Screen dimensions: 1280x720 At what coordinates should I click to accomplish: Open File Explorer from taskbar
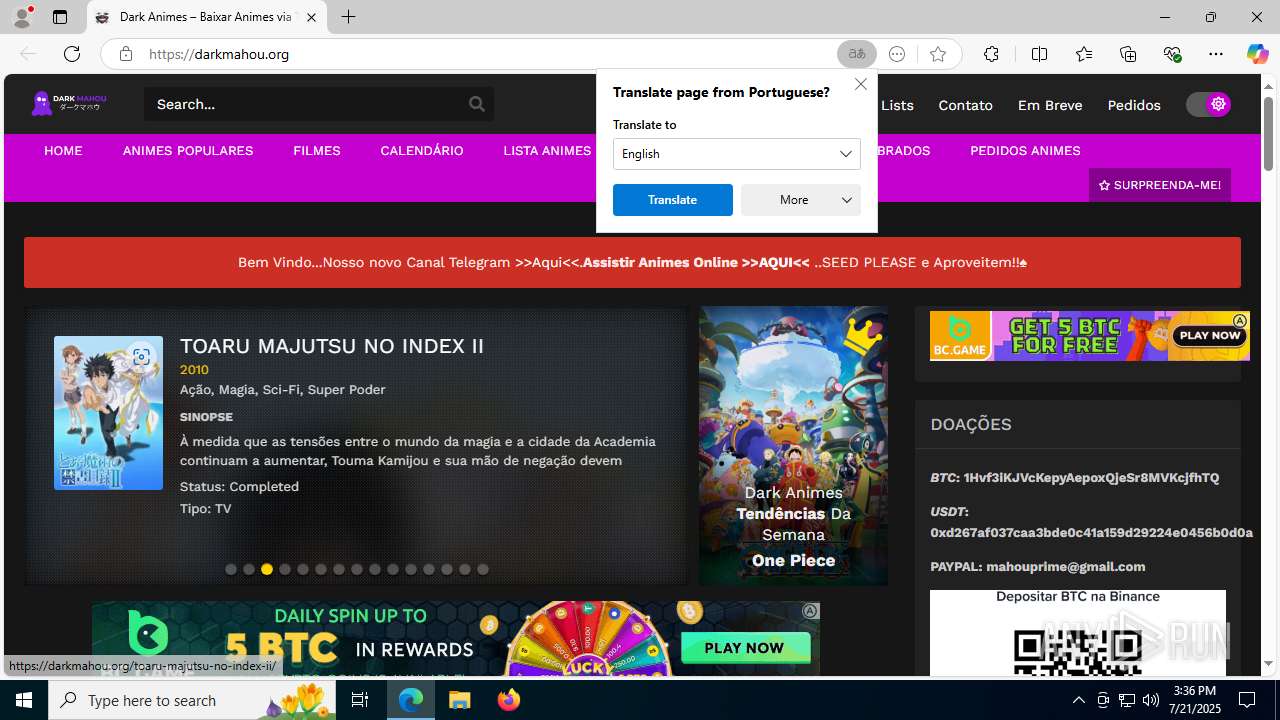tap(459, 700)
